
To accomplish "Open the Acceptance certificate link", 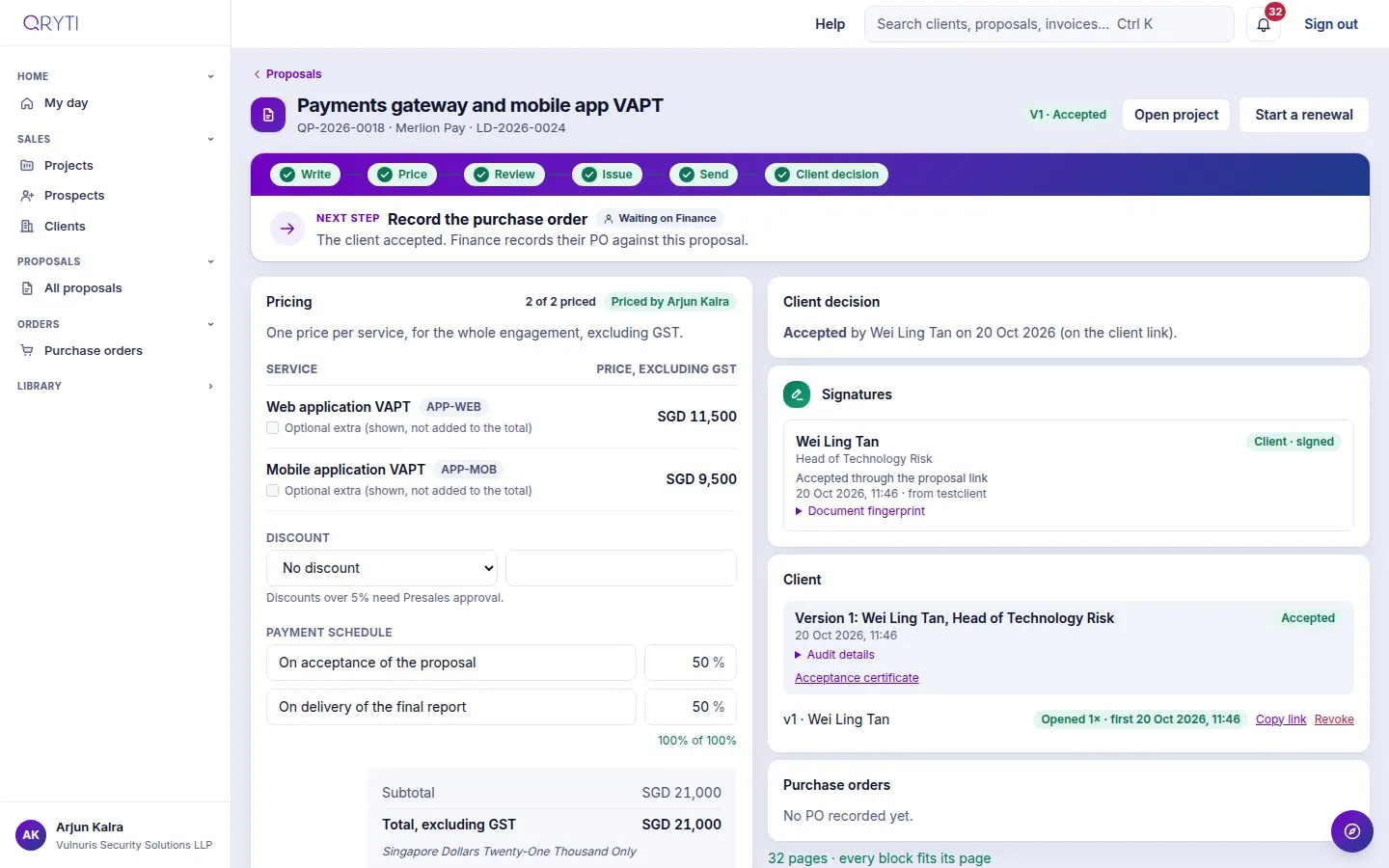I will pyautogui.click(x=857, y=678).
